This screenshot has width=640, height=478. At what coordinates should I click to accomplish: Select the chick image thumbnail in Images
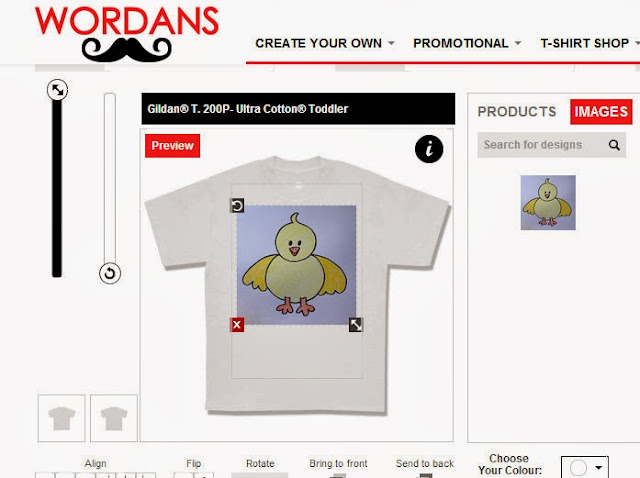point(548,202)
